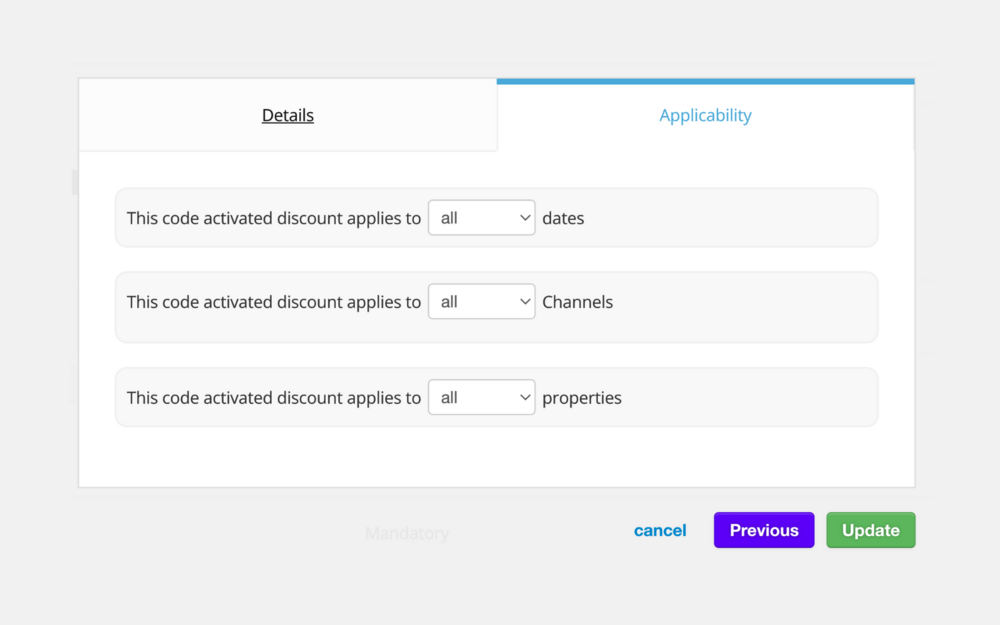
Task: Click the chevron arrow in dates dropdown
Action: [x=525, y=218]
